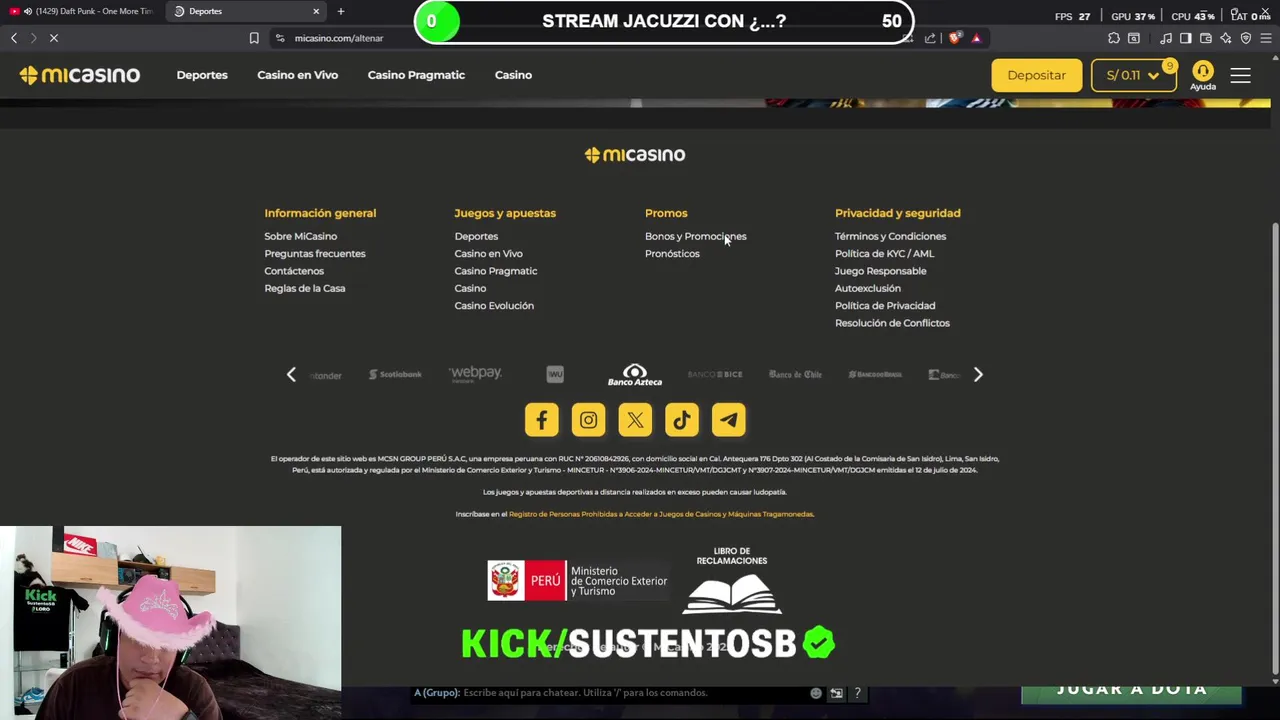
Task: Click the Scotiabank payment logo
Action: point(395,374)
